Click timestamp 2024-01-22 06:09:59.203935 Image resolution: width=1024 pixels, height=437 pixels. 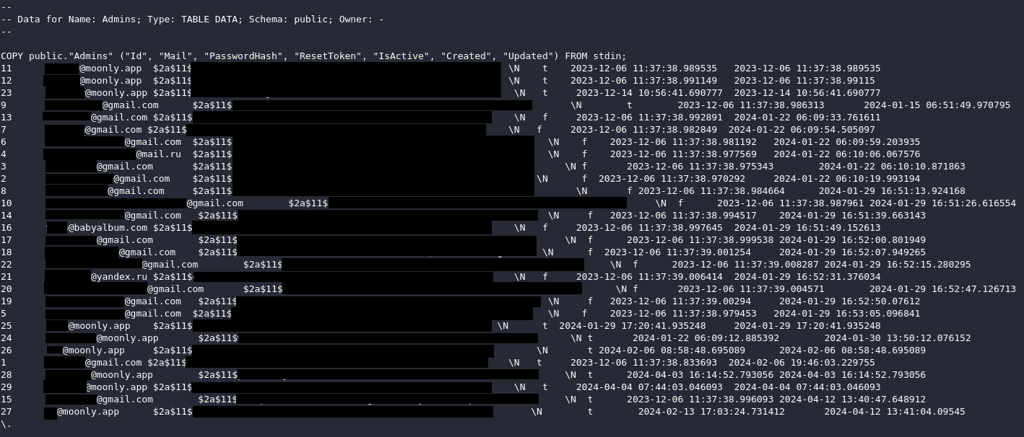(x=846, y=142)
